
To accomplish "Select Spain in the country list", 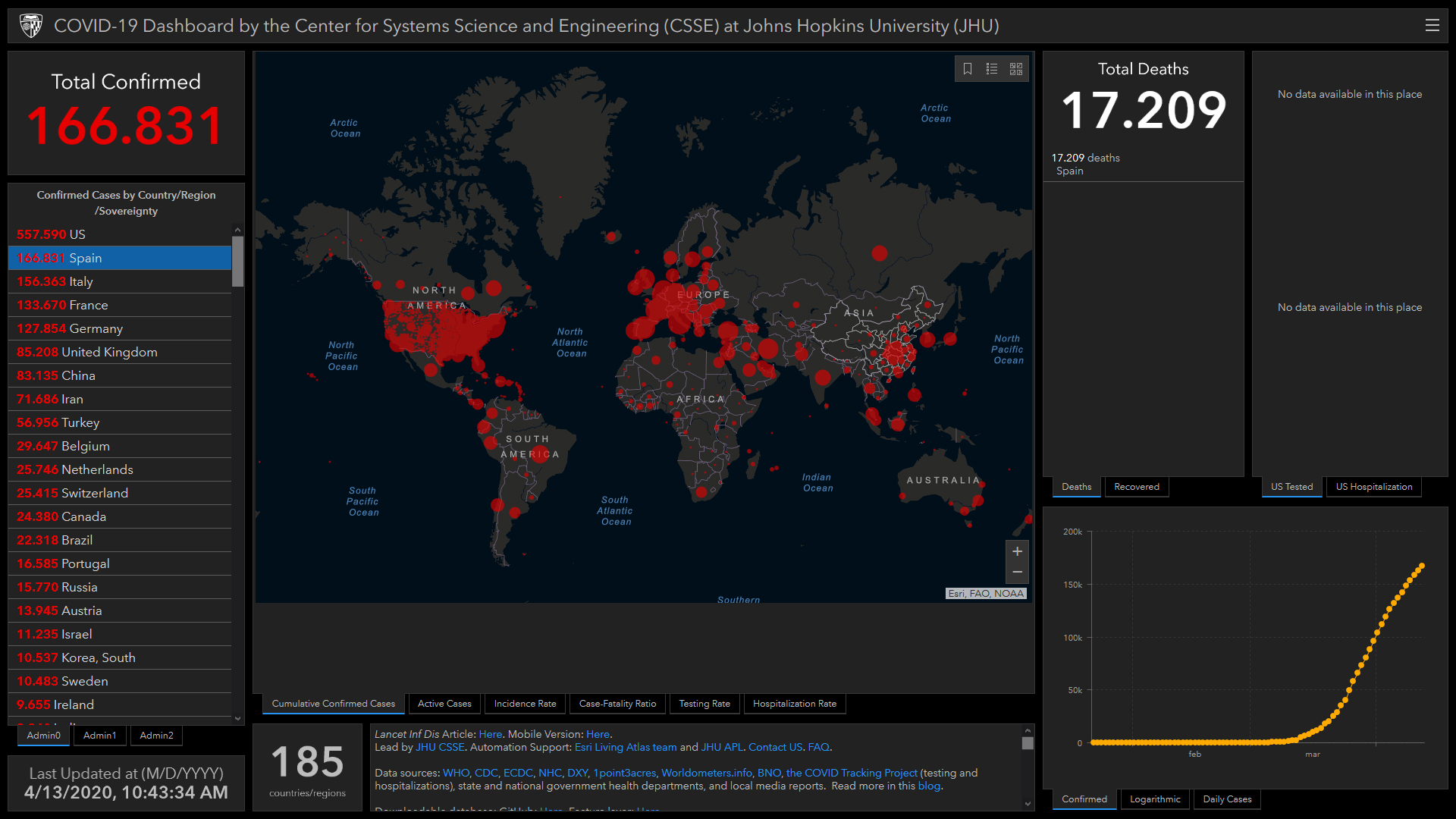I will pyautogui.click(x=120, y=258).
